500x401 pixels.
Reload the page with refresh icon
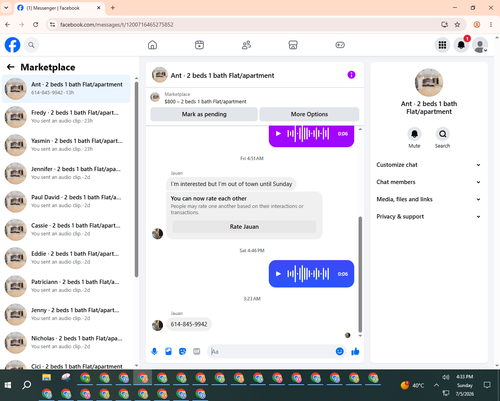coord(35,24)
